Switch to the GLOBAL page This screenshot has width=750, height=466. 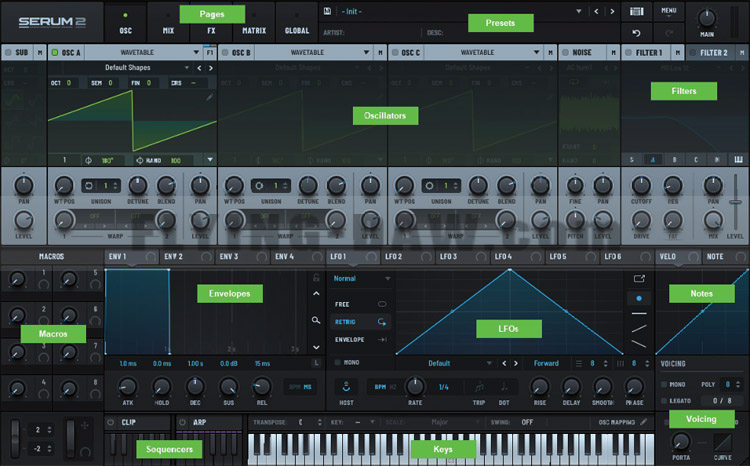click(297, 22)
